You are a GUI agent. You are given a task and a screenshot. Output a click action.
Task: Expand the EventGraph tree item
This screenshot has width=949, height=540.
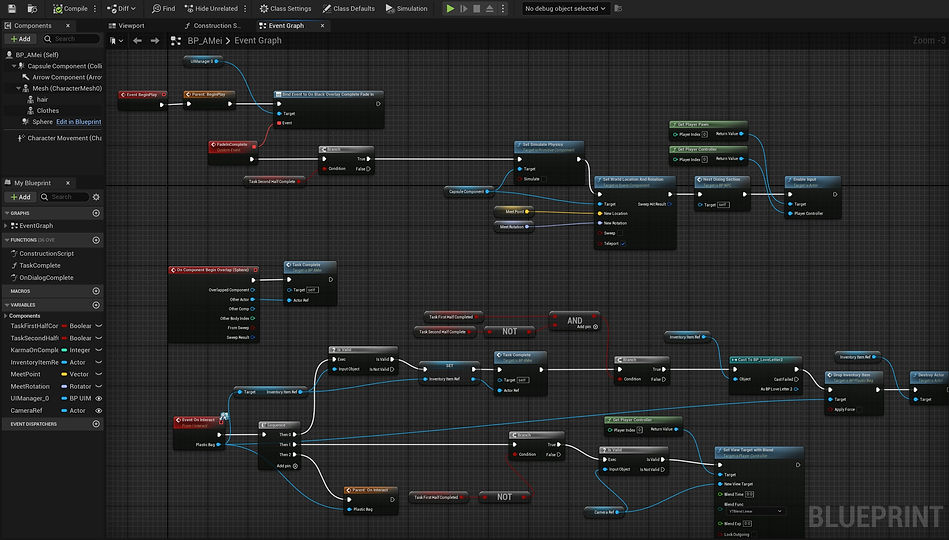pos(6,226)
